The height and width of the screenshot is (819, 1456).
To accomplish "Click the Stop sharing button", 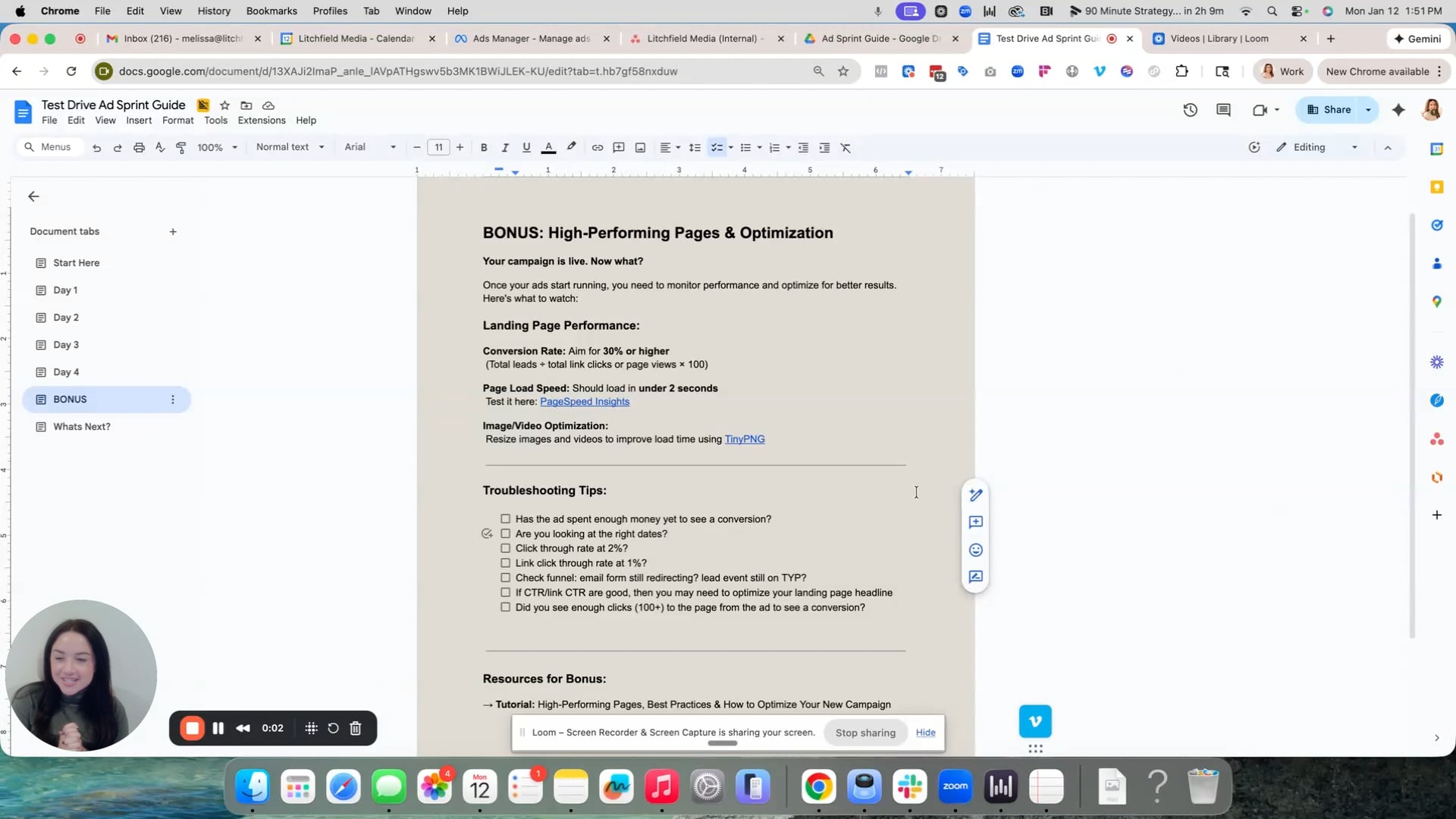I will [865, 733].
